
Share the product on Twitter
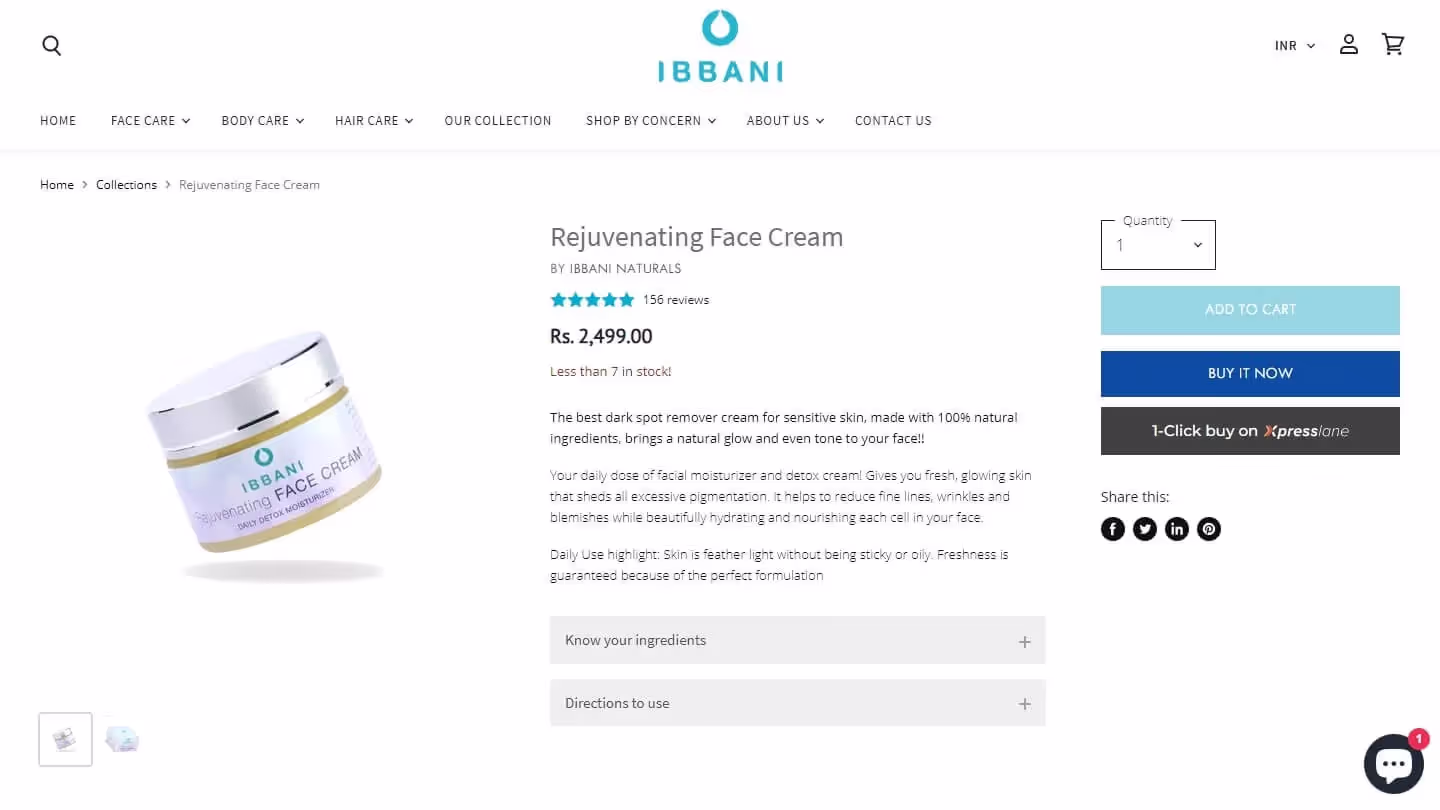point(1144,528)
